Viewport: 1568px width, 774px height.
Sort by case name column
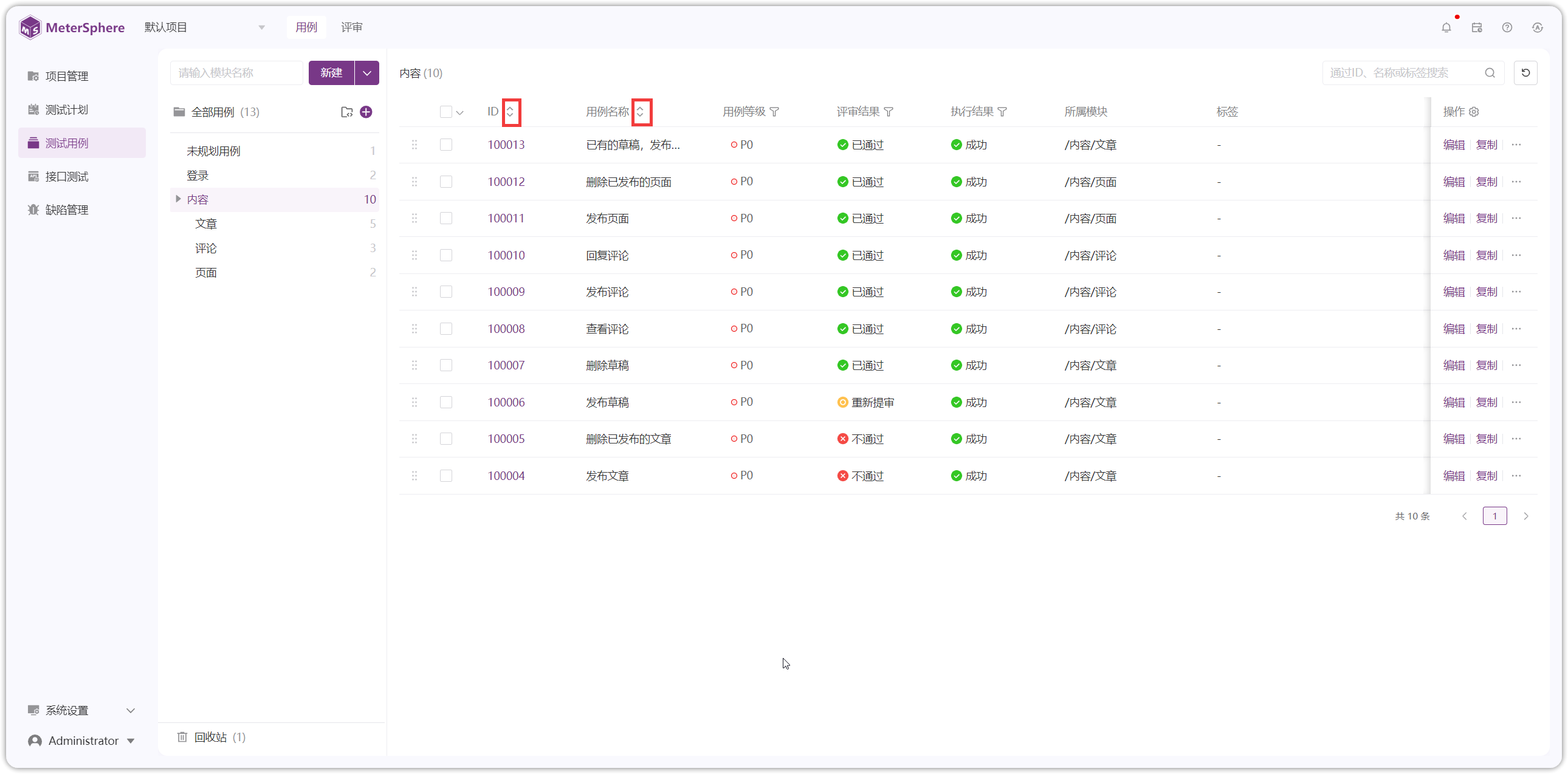coord(641,112)
